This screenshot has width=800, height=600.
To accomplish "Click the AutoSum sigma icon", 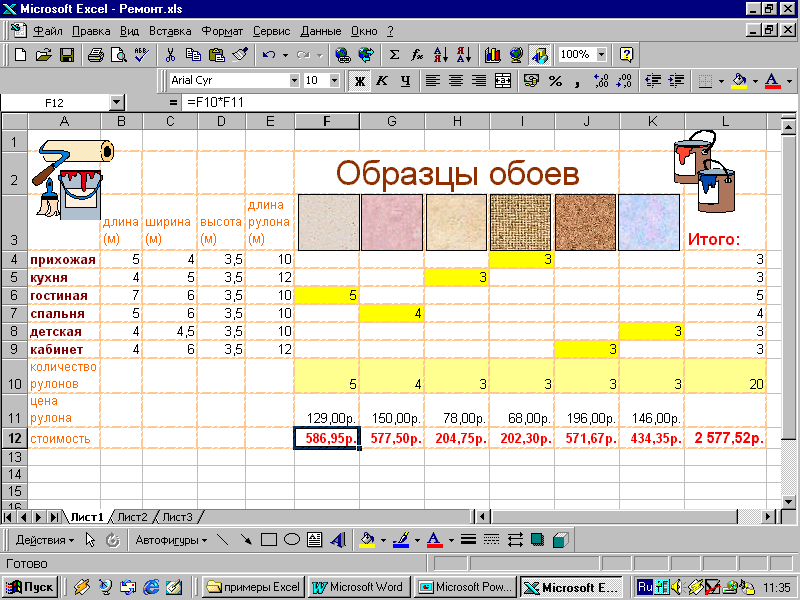I will (x=394, y=55).
